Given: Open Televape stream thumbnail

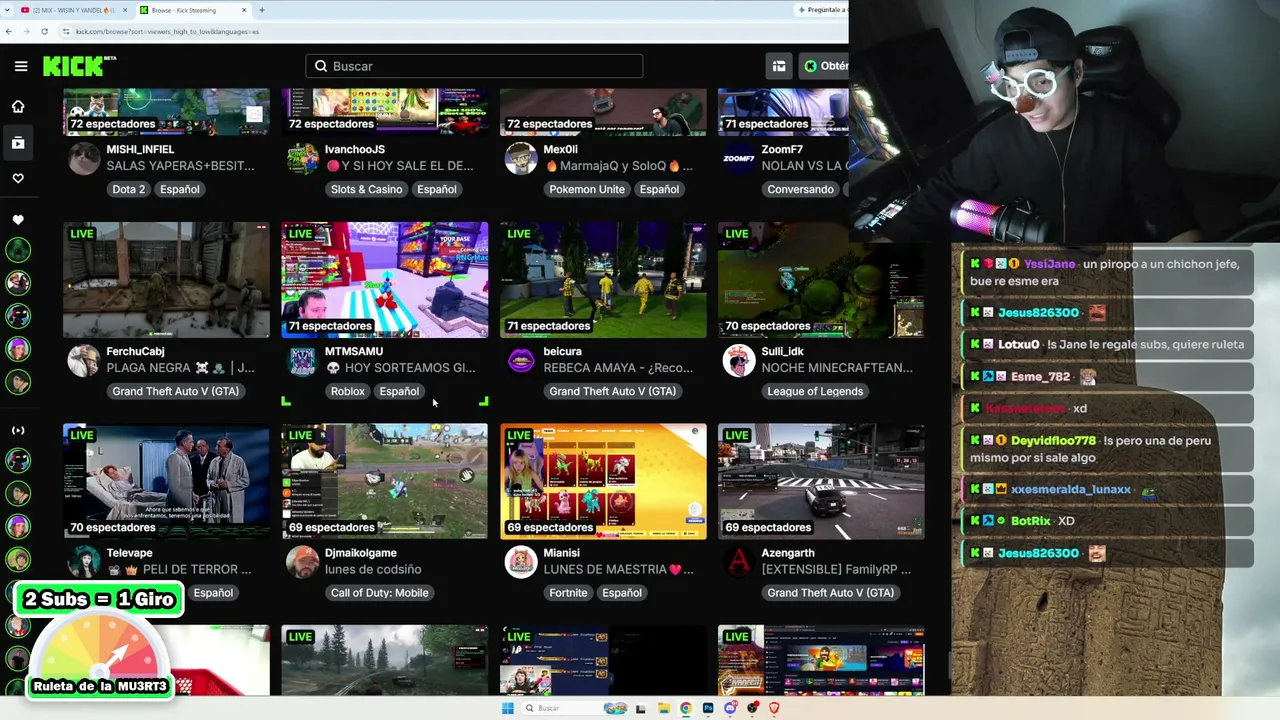Looking at the screenshot, I should [x=166, y=482].
